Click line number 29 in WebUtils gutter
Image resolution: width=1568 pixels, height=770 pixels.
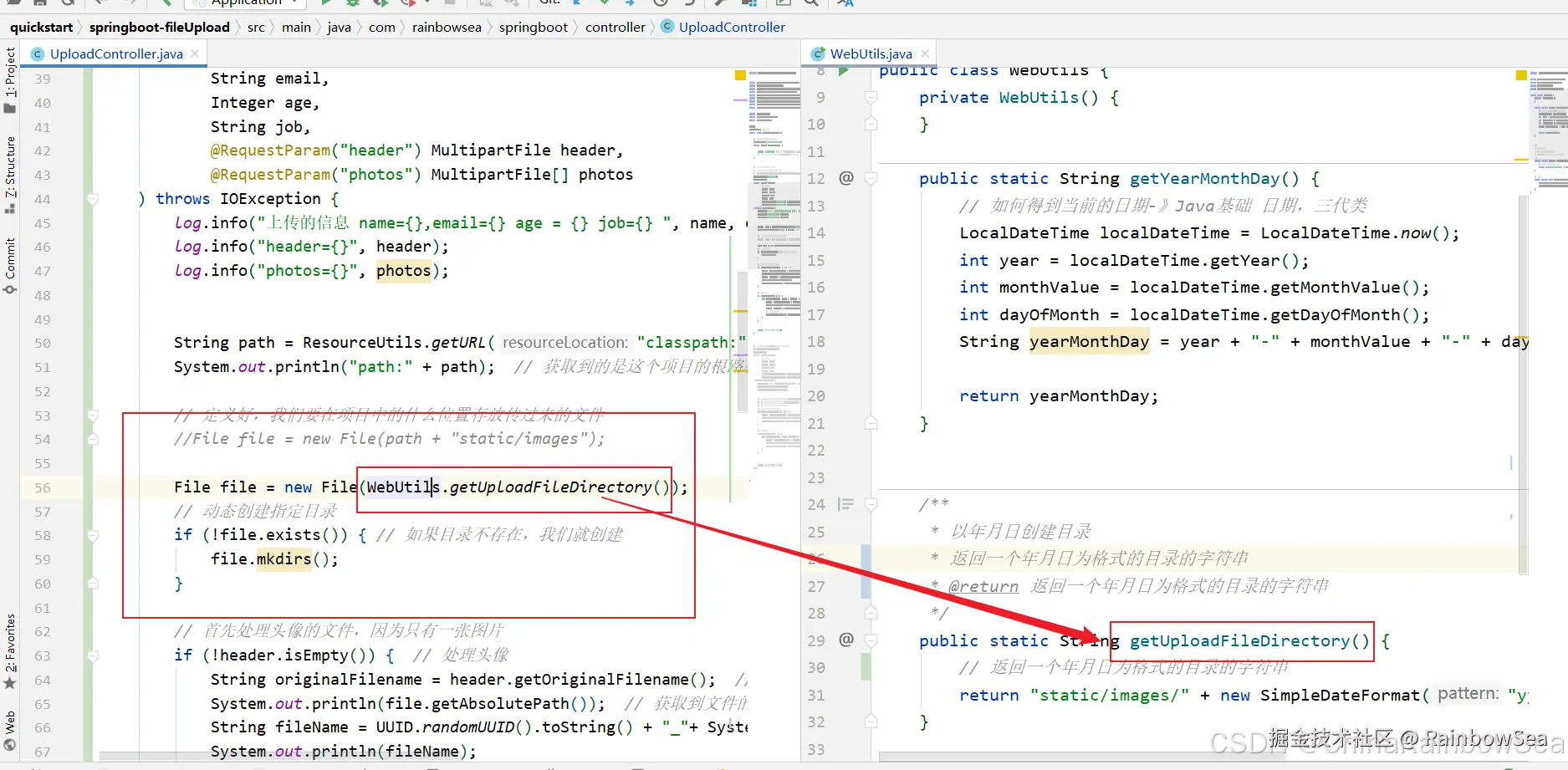click(x=816, y=640)
